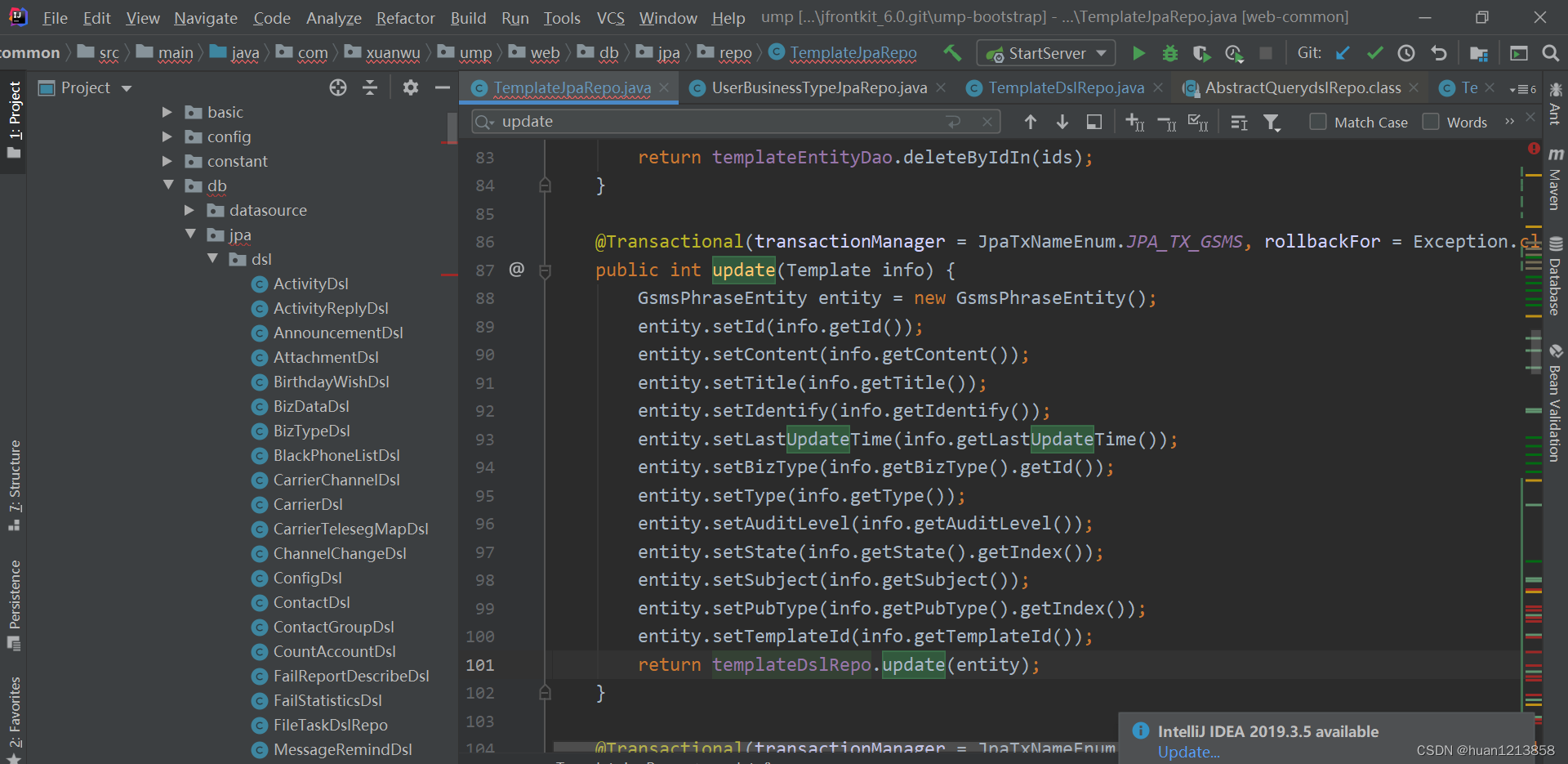Switch to TemplateDslRepo.java tab
This screenshot has height=764, width=1568.
1066,87
